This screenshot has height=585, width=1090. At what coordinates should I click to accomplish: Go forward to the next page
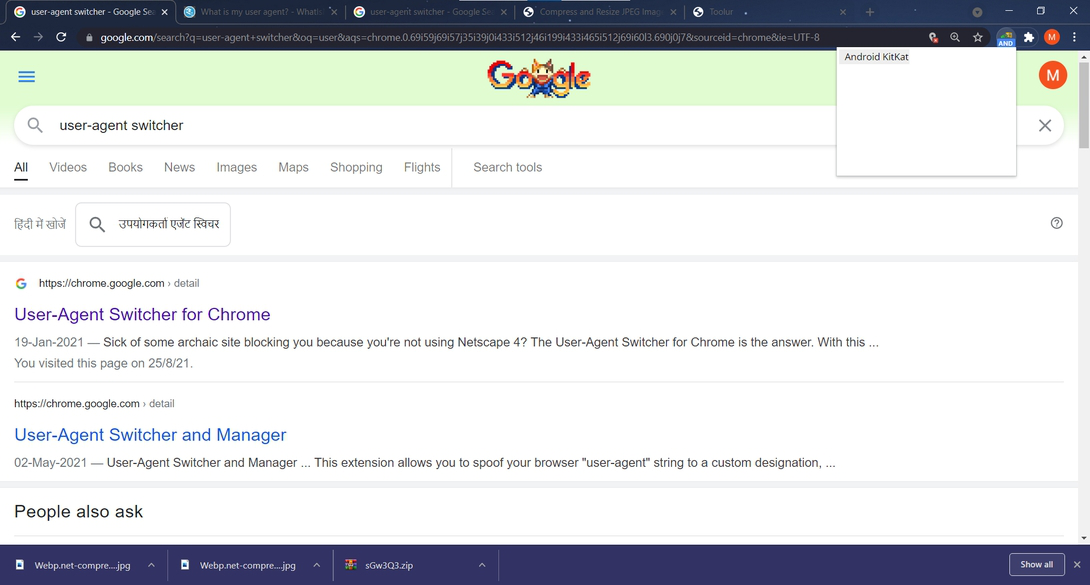[38, 37]
